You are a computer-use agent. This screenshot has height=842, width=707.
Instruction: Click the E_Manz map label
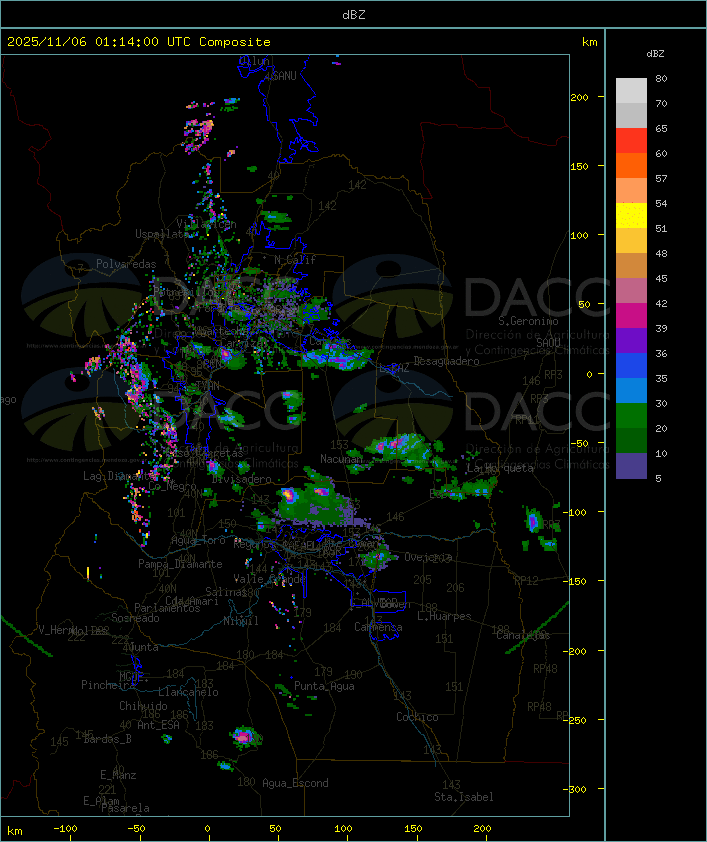[118, 775]
